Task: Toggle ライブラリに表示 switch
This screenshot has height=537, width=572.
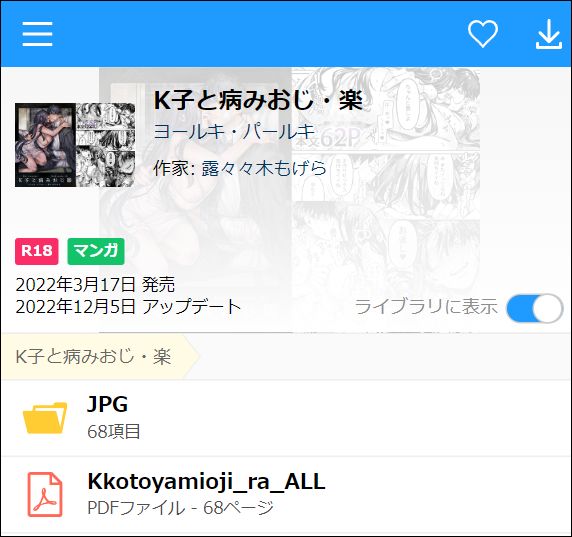Action: pyautogui.click(x=535, y=308)
